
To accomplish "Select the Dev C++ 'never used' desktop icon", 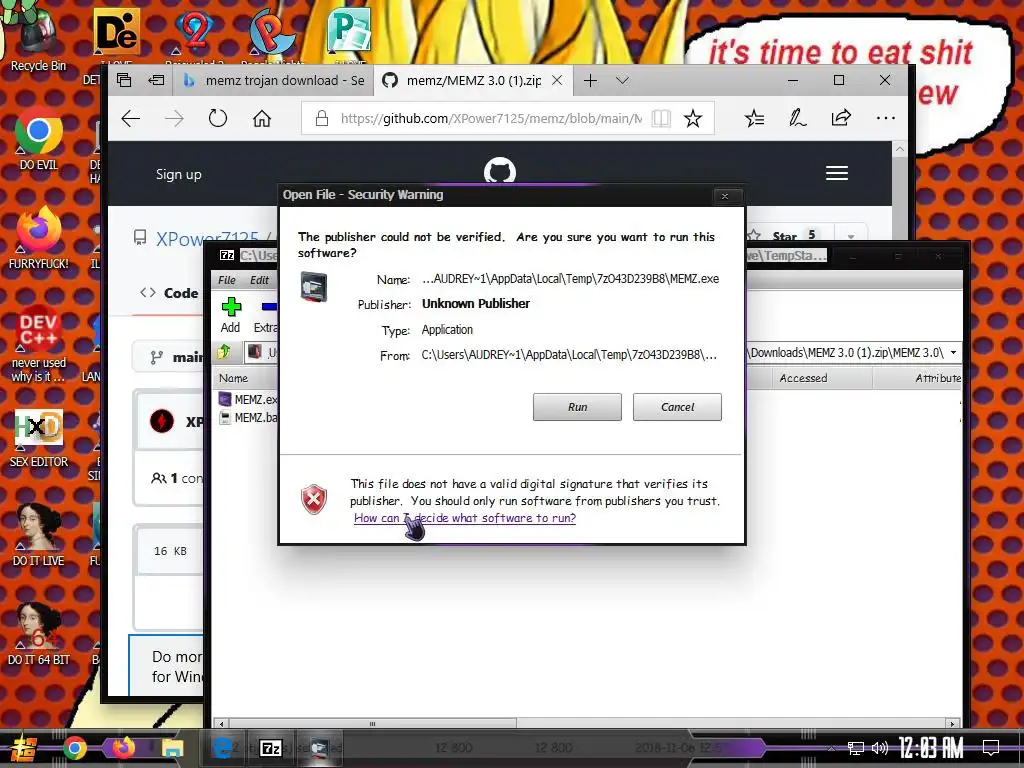I will 39,344.
